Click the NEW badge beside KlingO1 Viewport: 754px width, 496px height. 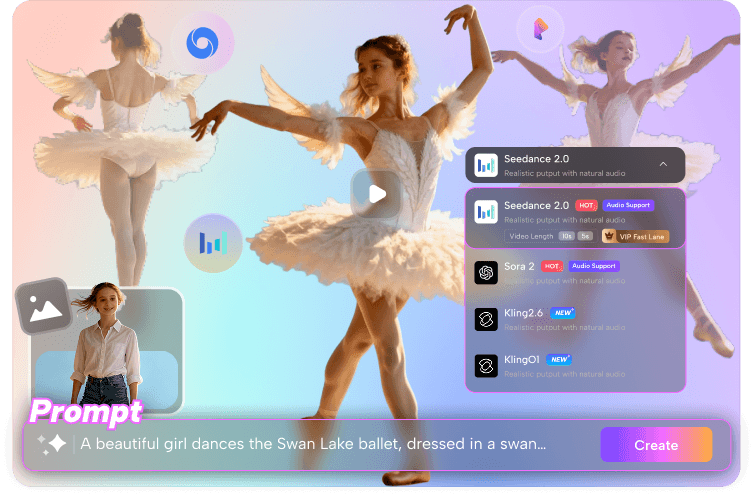point(559,359)
